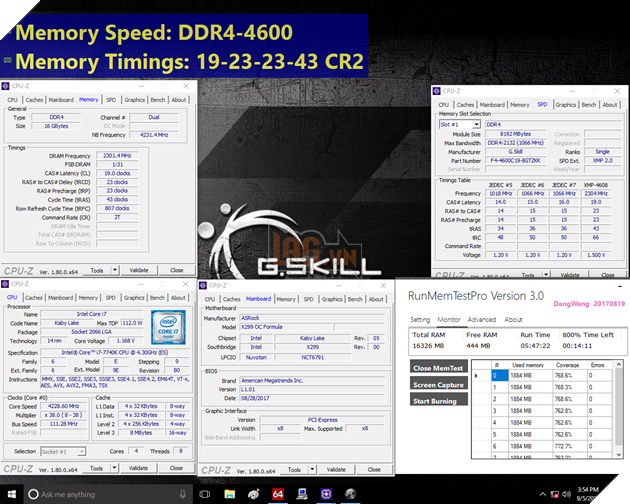This screenshot has height=504, width=630.
Task: Click Validate in the Memory CPU-Z window
Action: (139, 270)
